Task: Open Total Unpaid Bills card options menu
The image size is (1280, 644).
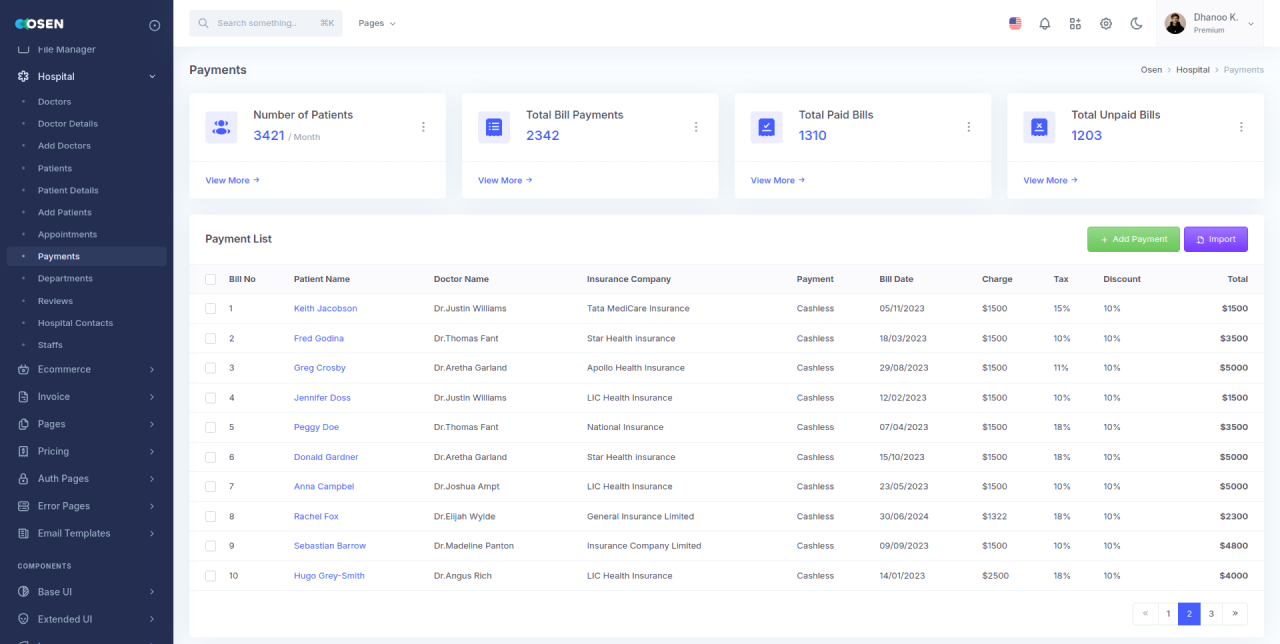Action: (x=1241, y=127)
